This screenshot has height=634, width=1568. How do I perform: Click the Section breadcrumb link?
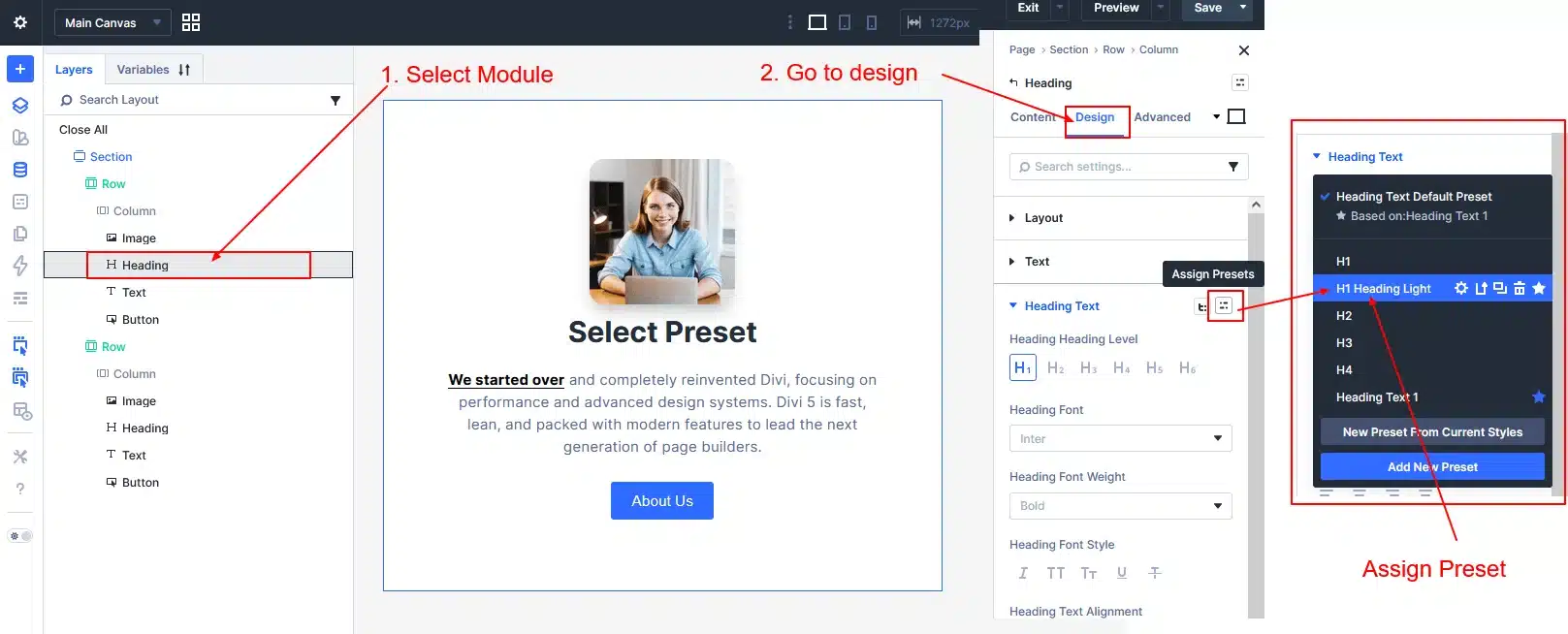[1069, 49]
